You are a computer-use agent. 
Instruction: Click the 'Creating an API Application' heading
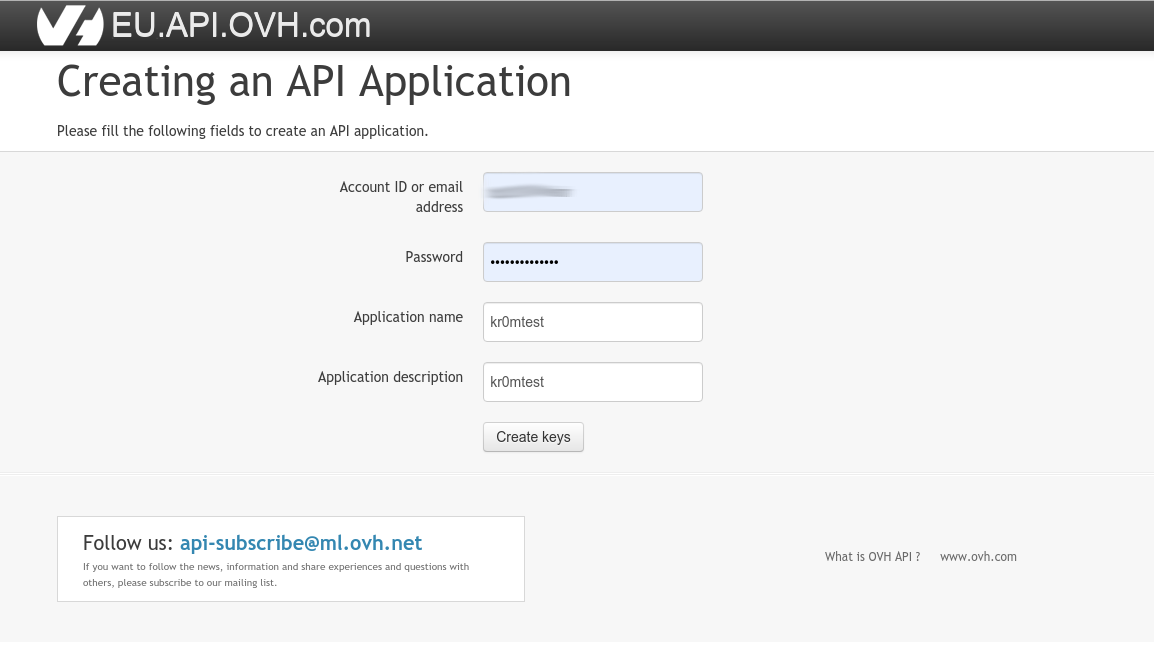click(x=314, y=82)
